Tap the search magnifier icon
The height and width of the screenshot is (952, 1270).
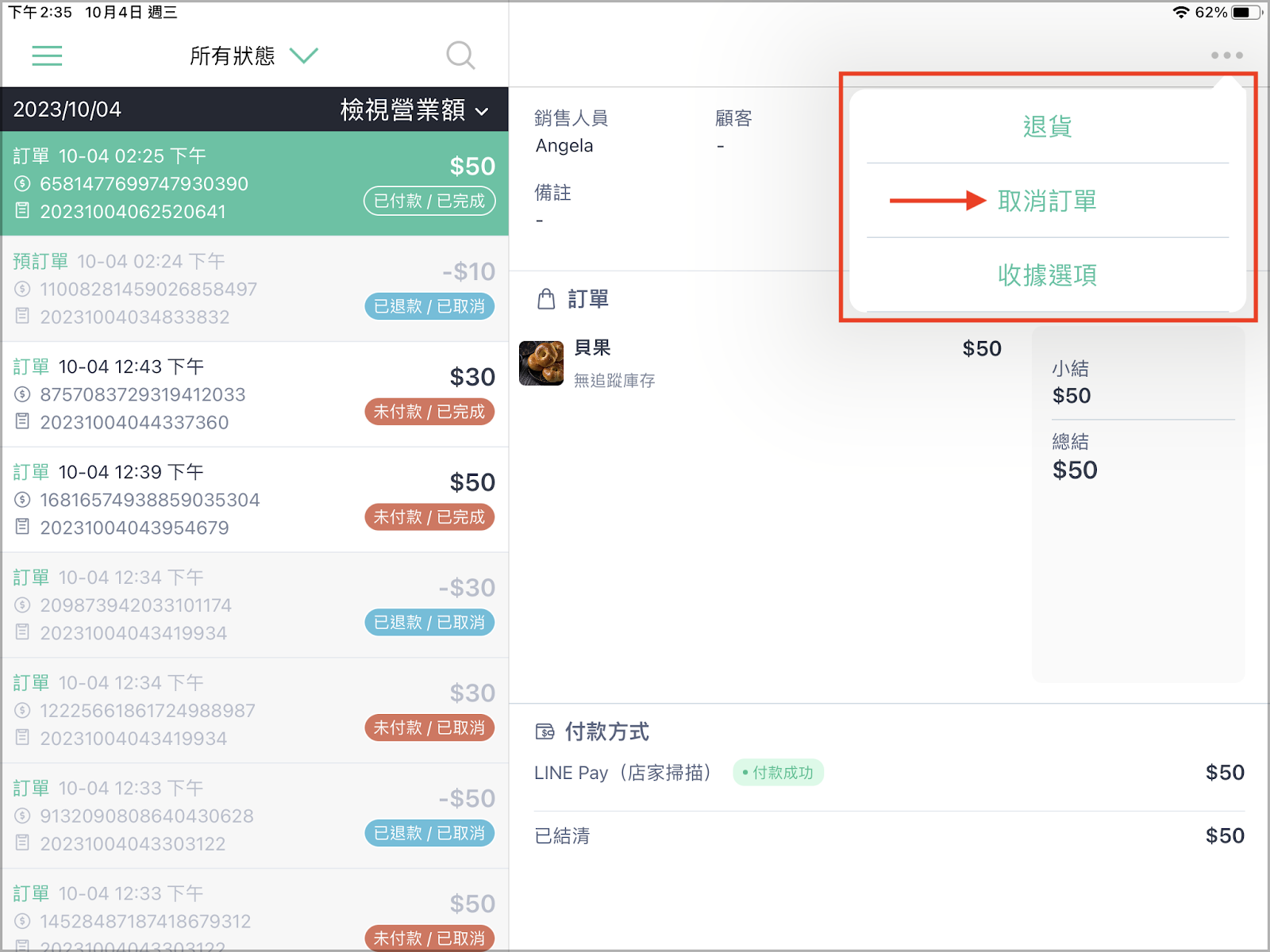pyautogui.click(x=460, y=56)
